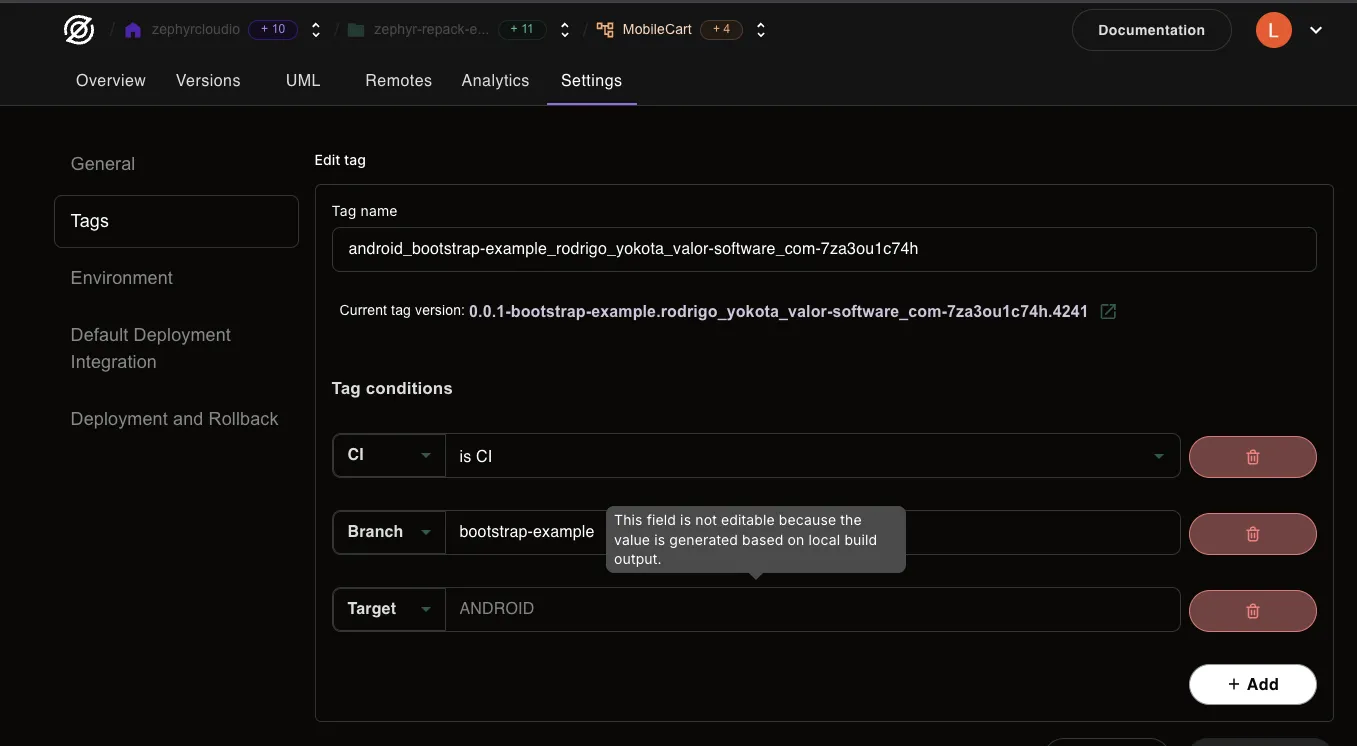
Task: Switch to the Analytics tab
Action: pyautogui.click(x=495, y=81)
